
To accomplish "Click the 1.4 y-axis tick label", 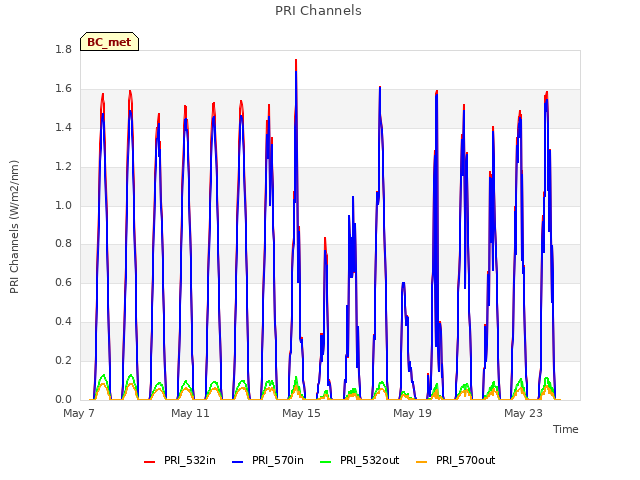I will 63,127.
